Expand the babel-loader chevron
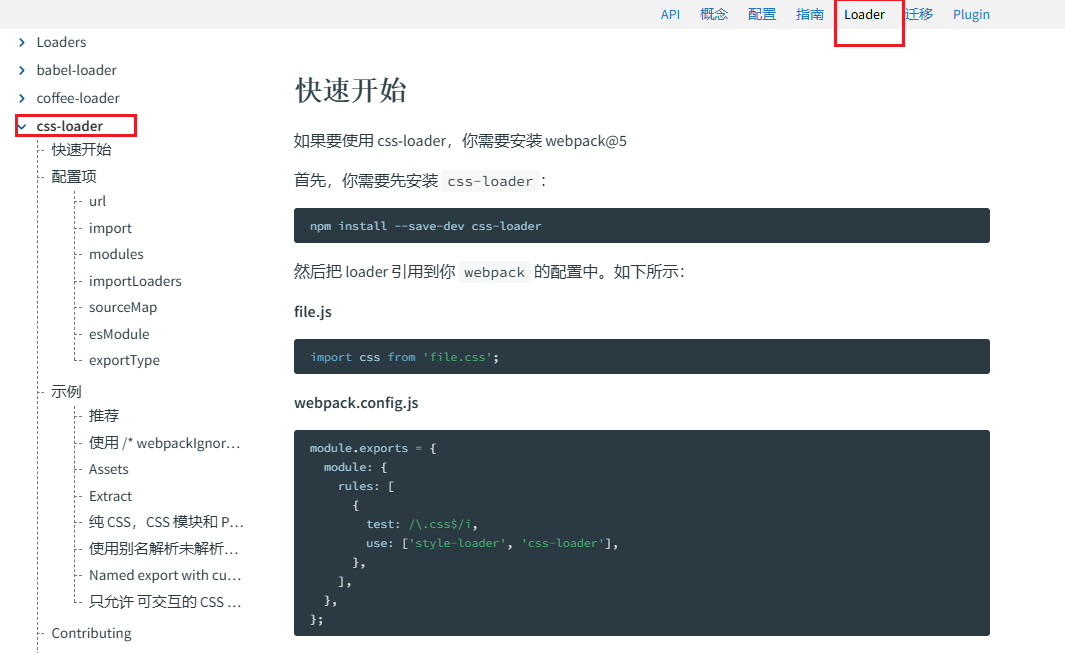Viewport: 1065px width, 653px height. [x=22, y=70]
